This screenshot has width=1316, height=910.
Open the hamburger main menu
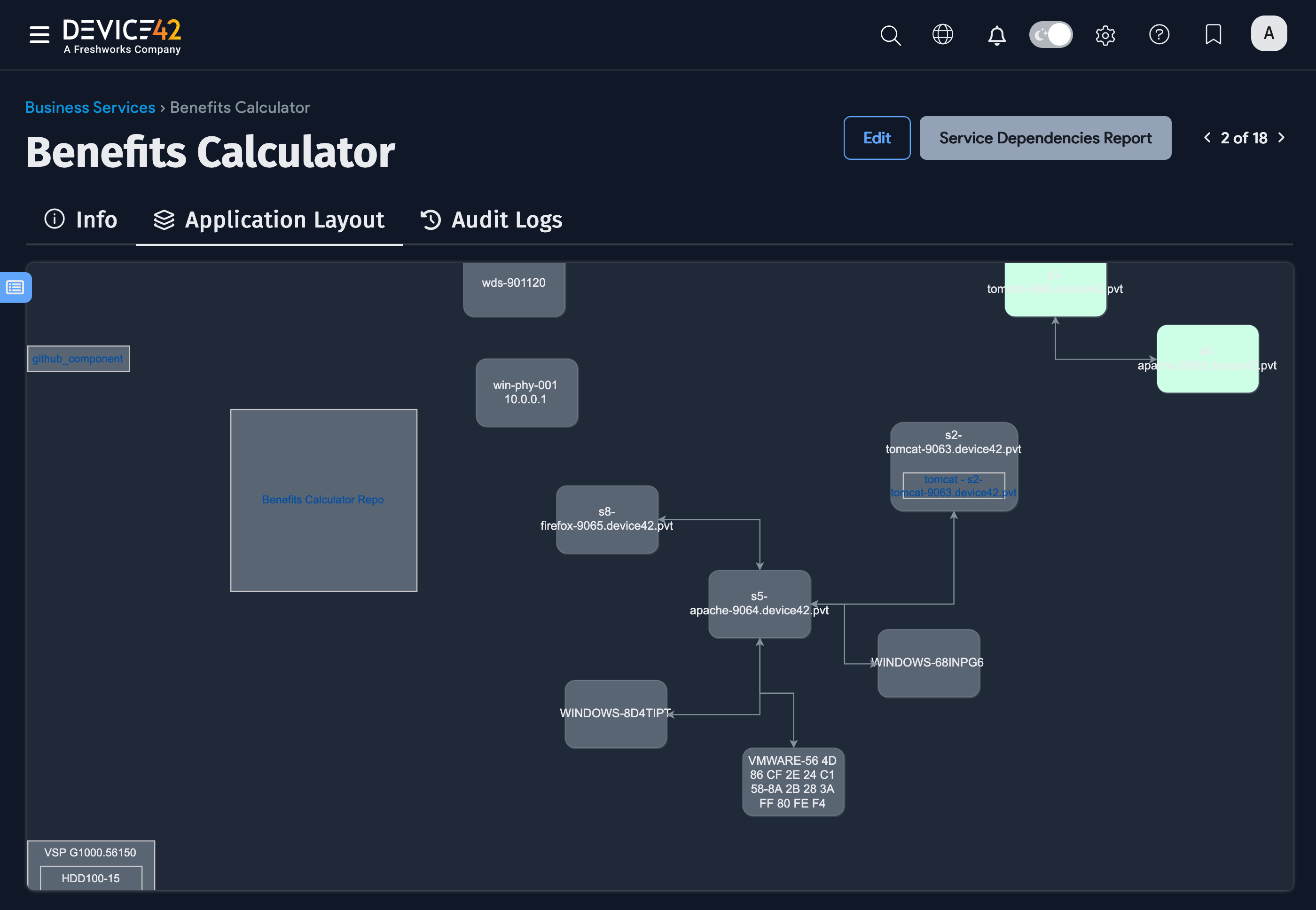[39, 34]
